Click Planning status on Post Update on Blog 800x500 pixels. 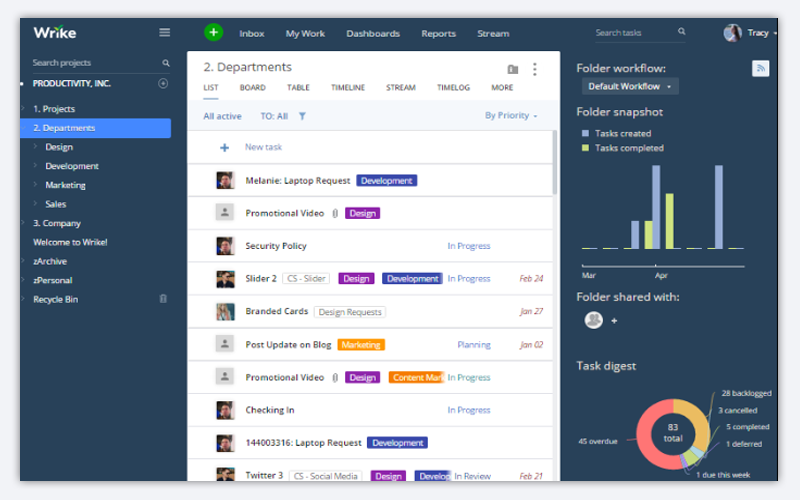pyautogui.click(x=473, y=345)
